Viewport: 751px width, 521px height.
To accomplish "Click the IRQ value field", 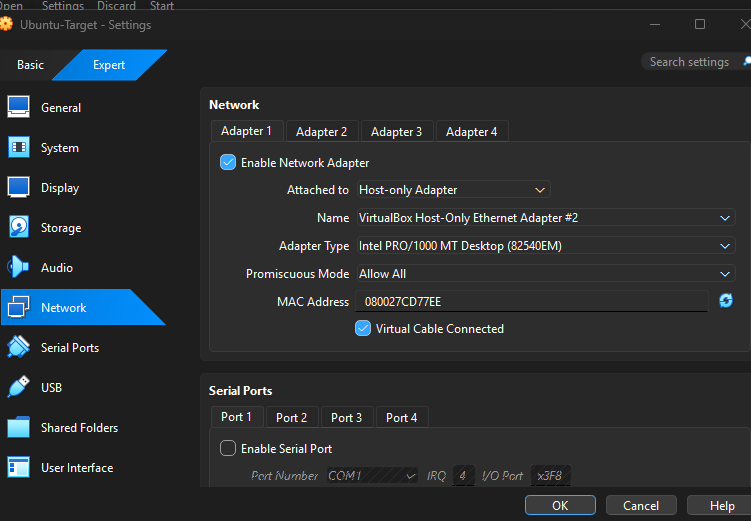I will click(463, 476).
